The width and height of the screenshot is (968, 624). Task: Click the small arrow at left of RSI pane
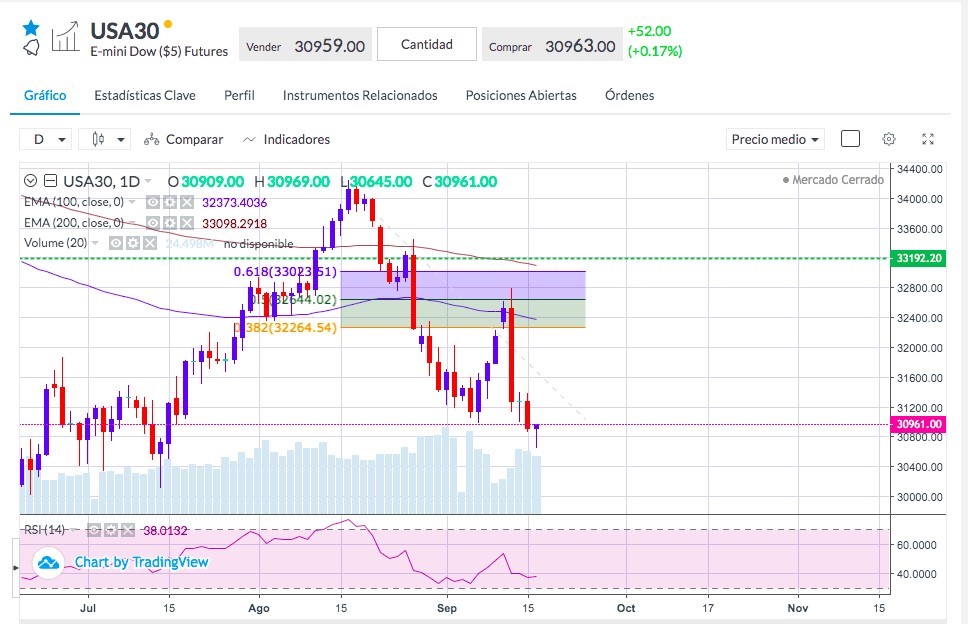(16, 567)
